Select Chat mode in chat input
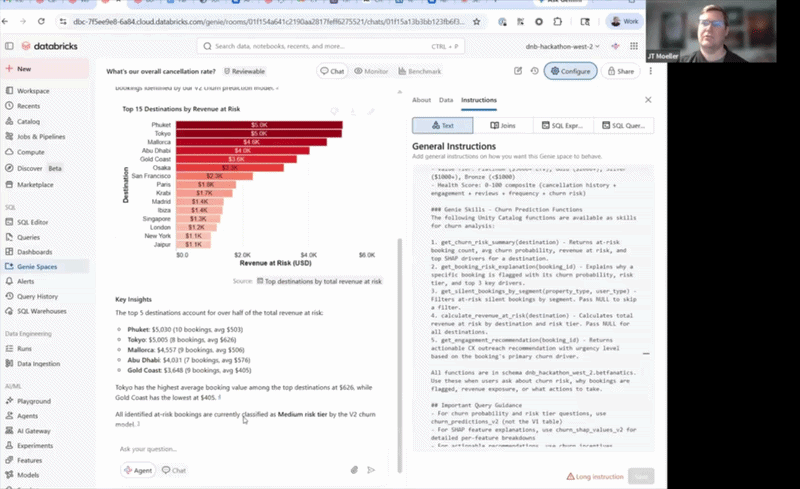 [174, 470]
